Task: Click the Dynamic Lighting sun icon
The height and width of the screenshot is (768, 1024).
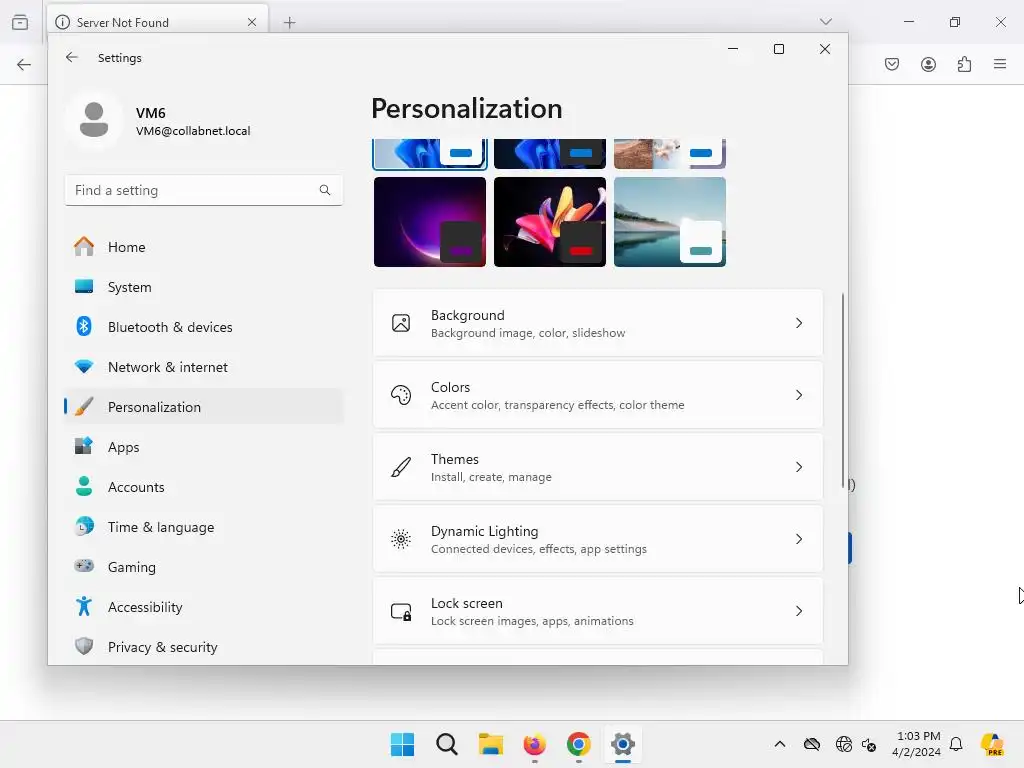Action: tap(401, 539)
